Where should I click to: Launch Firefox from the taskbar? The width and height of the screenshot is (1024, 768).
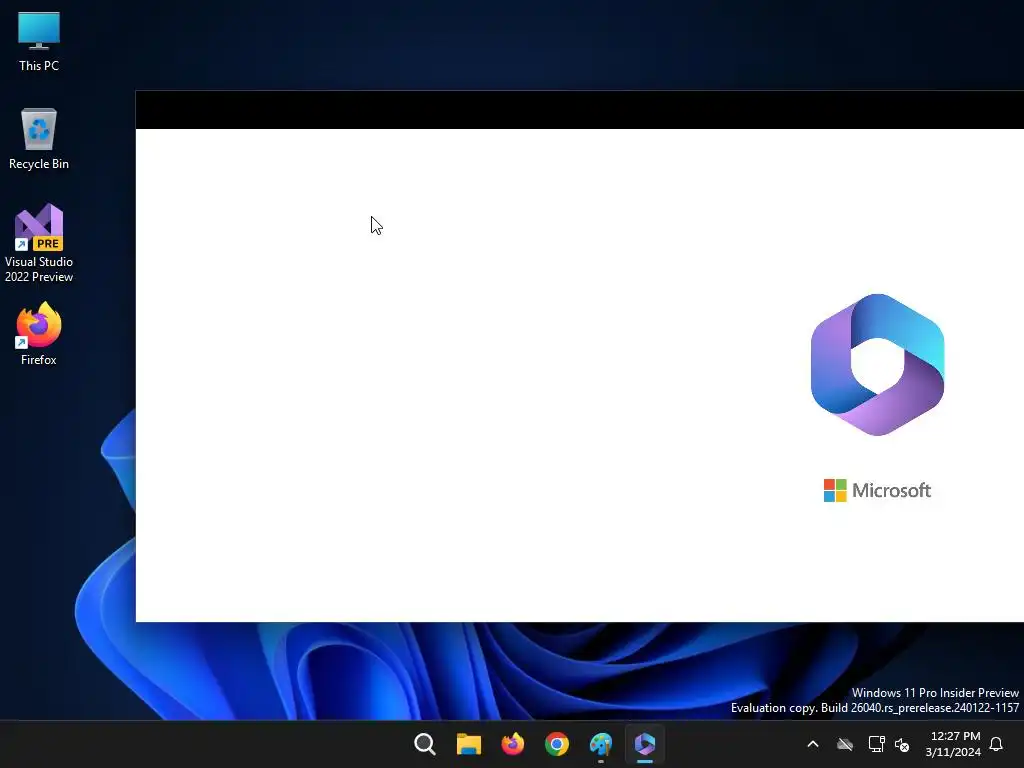[x=513, y=744]
